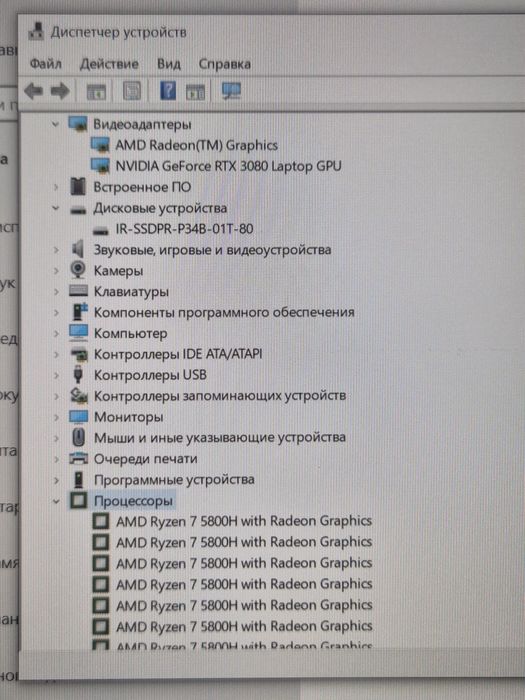Select the Дисковые устройства label text
Screen dimensions: 525x700
160,208
